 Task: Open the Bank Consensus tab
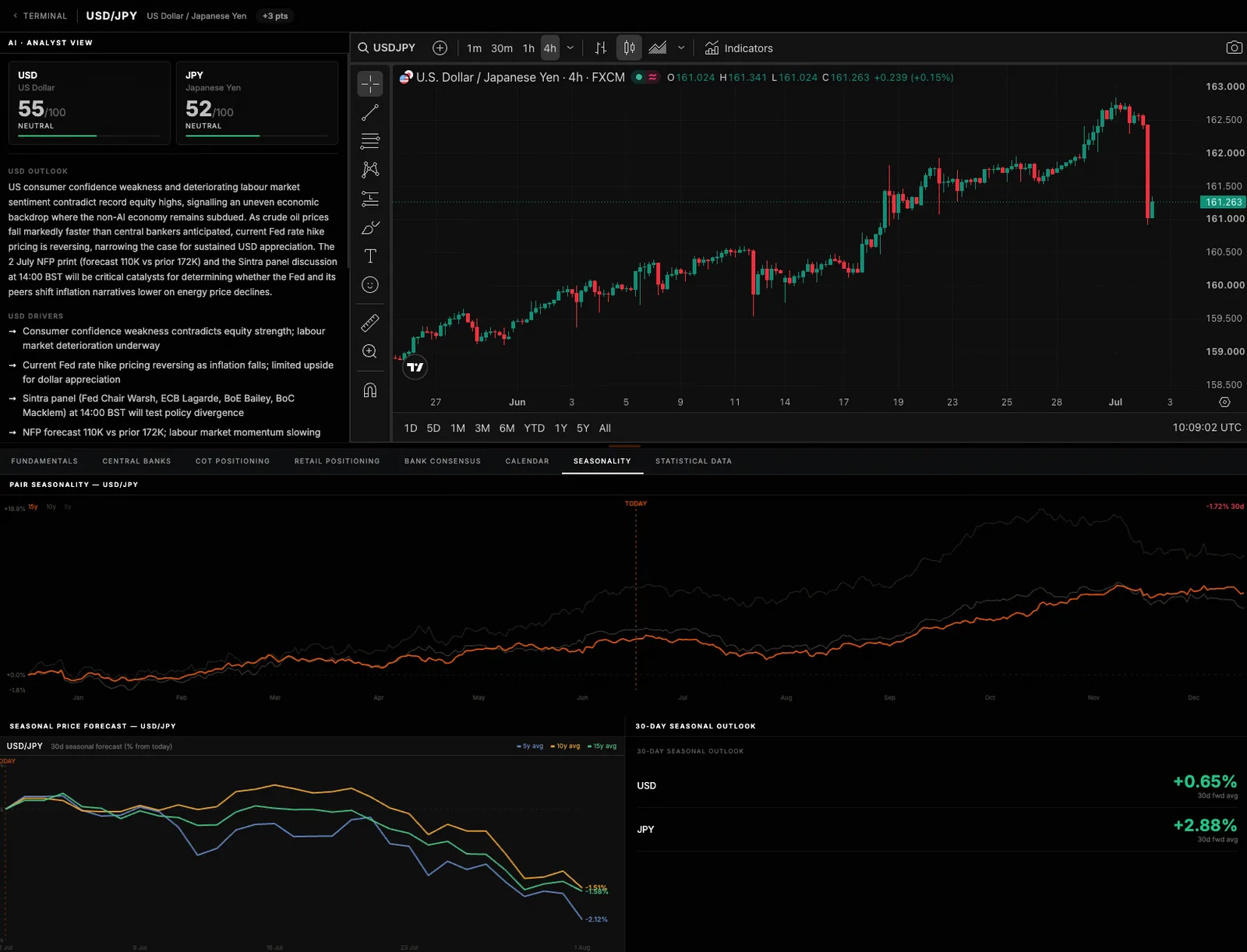coord(443,461)
